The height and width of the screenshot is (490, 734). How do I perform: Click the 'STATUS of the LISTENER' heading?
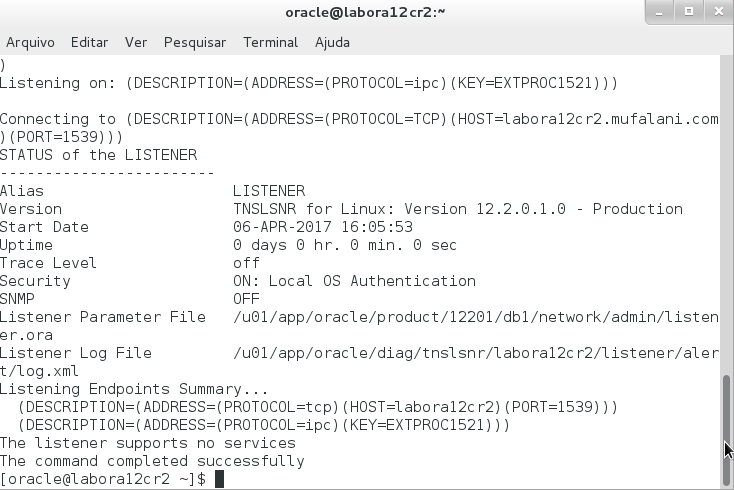tap(99, 155)
